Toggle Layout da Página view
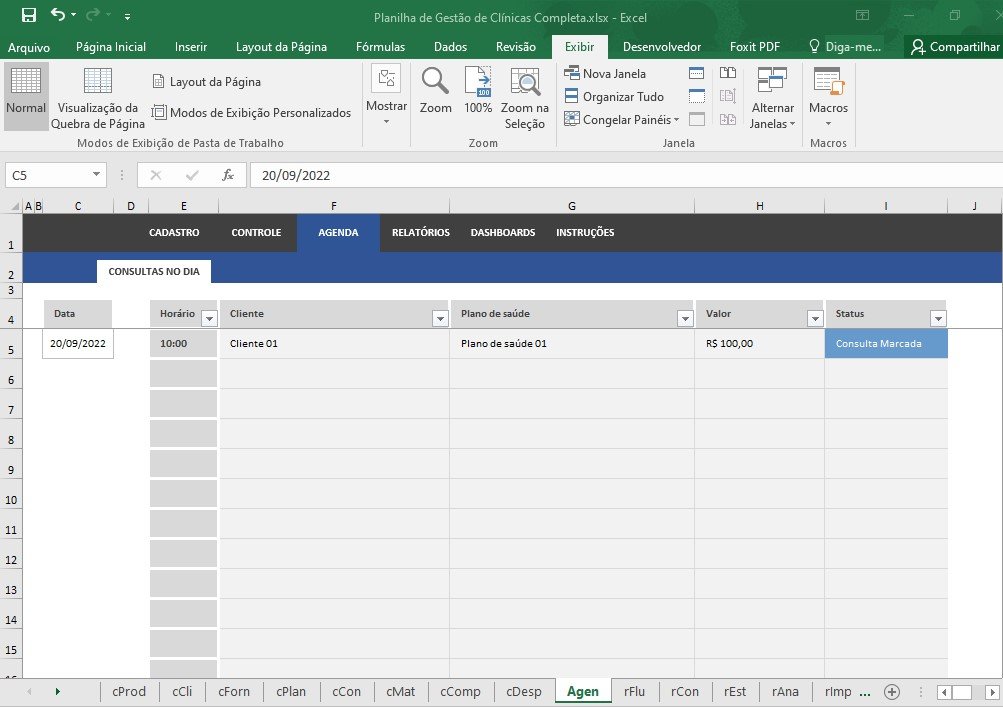The width and height of the screenshot is (1003, 707). tap(206, 82)
